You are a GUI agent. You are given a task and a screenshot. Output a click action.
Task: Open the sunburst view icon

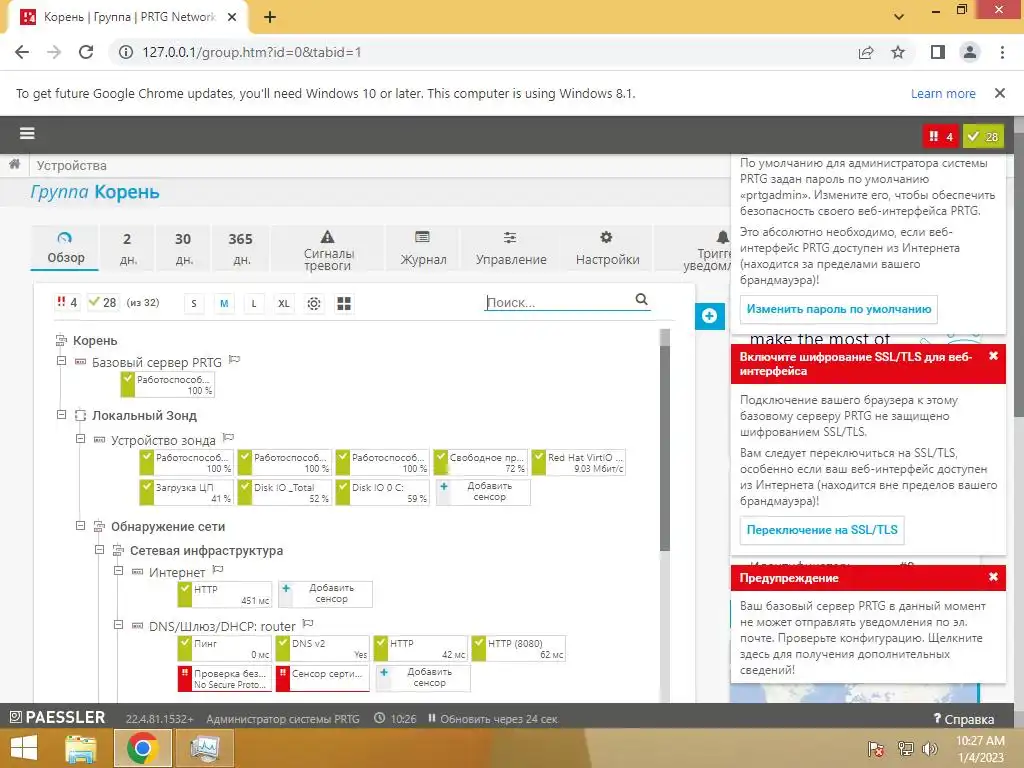coord(314,304)
